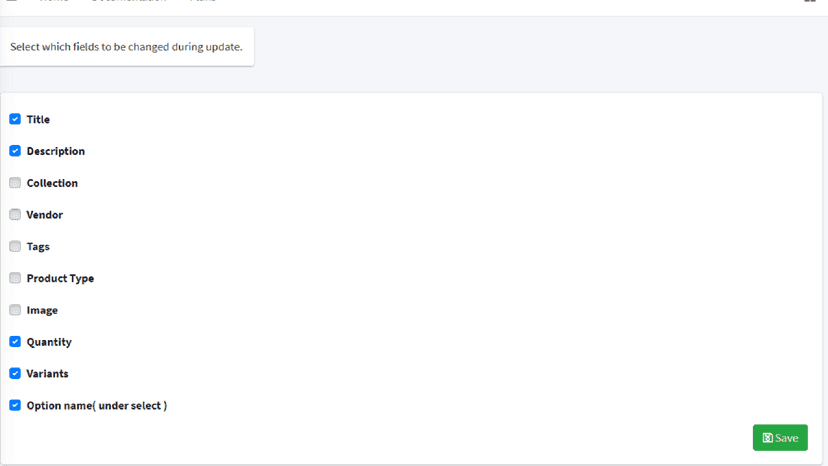Viewport: 828px width, 466px height.
Task: Enable the Product Type checkbox
Action: (15, 278)
